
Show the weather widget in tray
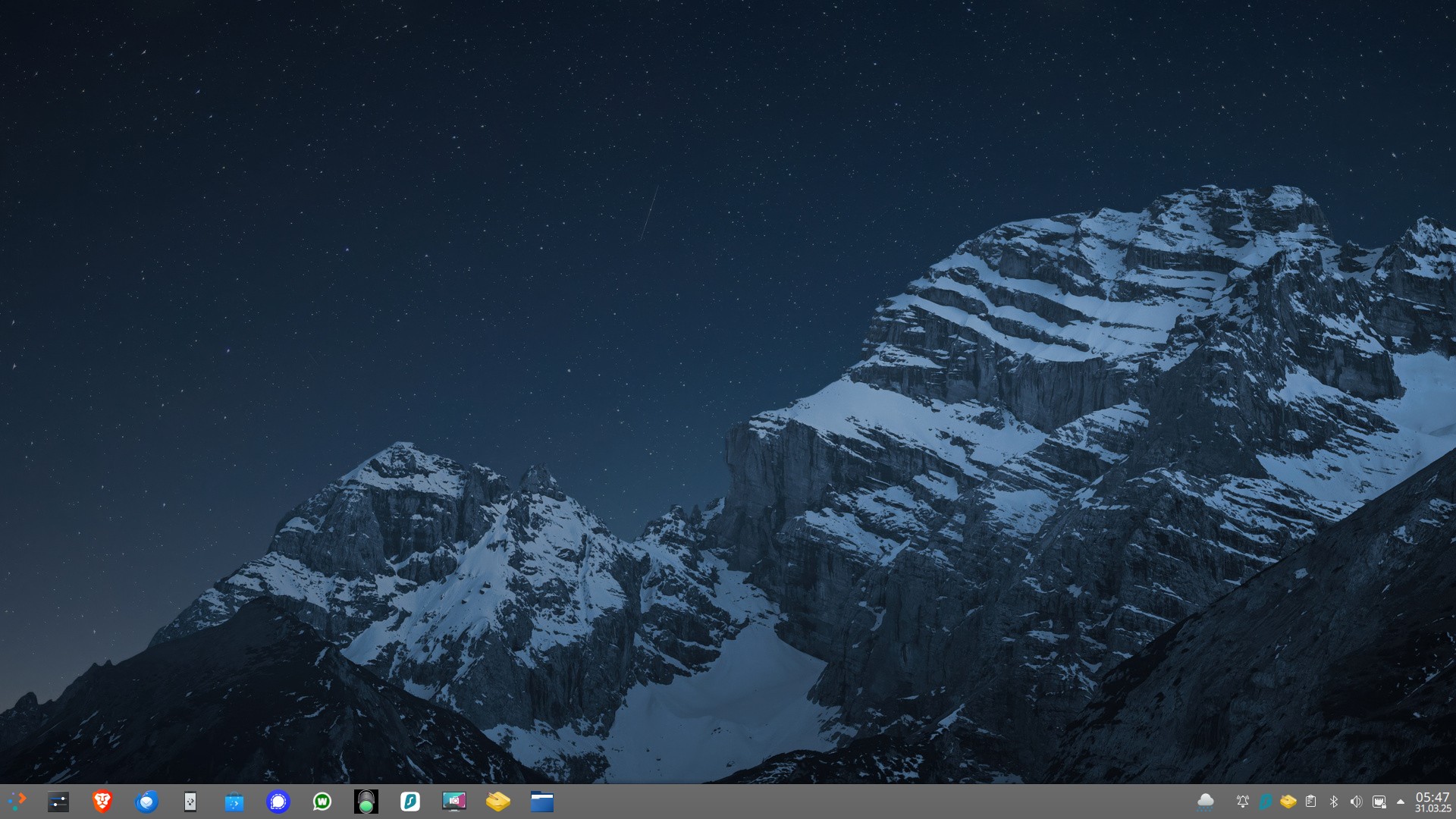click(1205, 802)
